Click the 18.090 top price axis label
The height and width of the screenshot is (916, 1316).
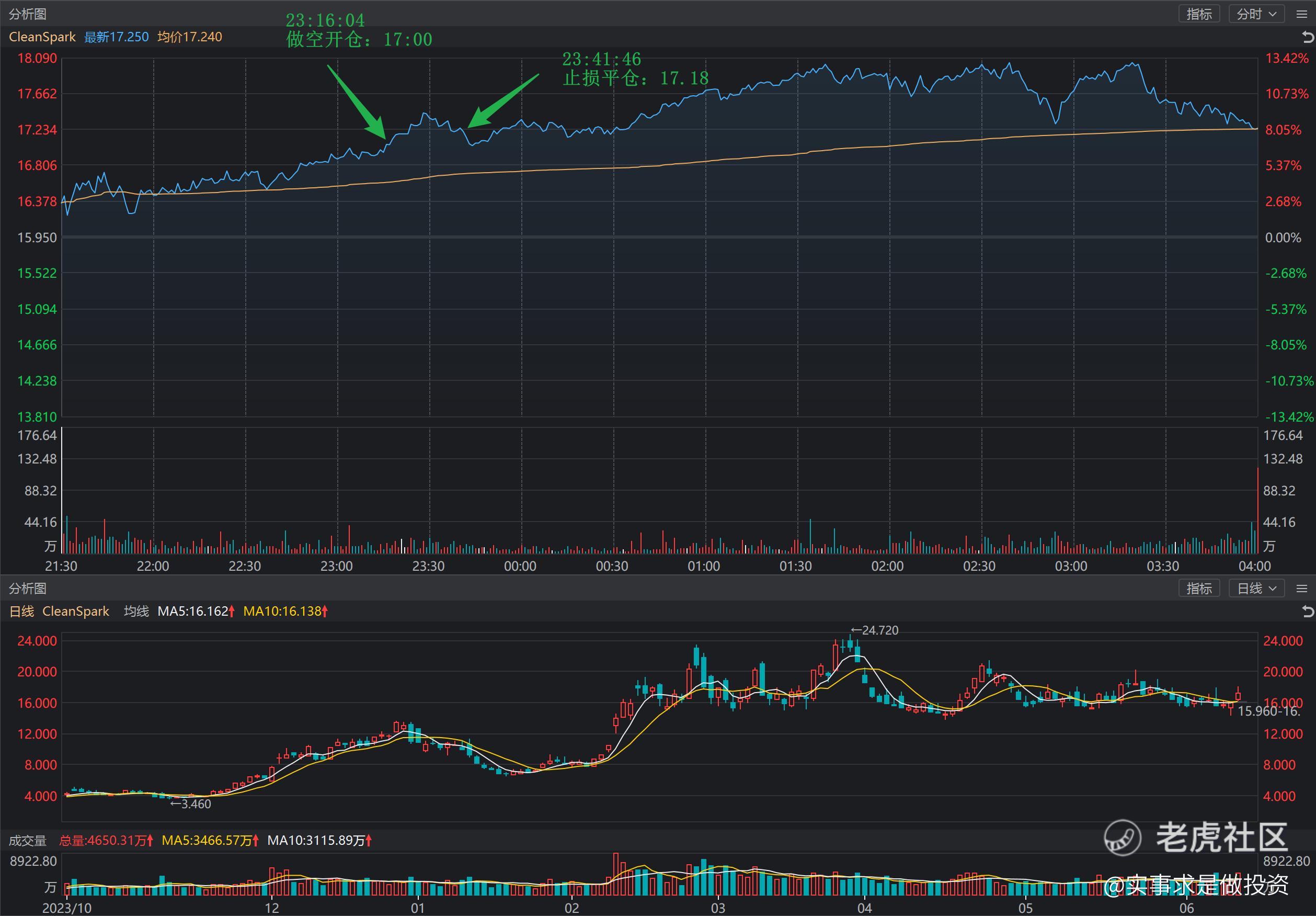[x=37, y=59]
